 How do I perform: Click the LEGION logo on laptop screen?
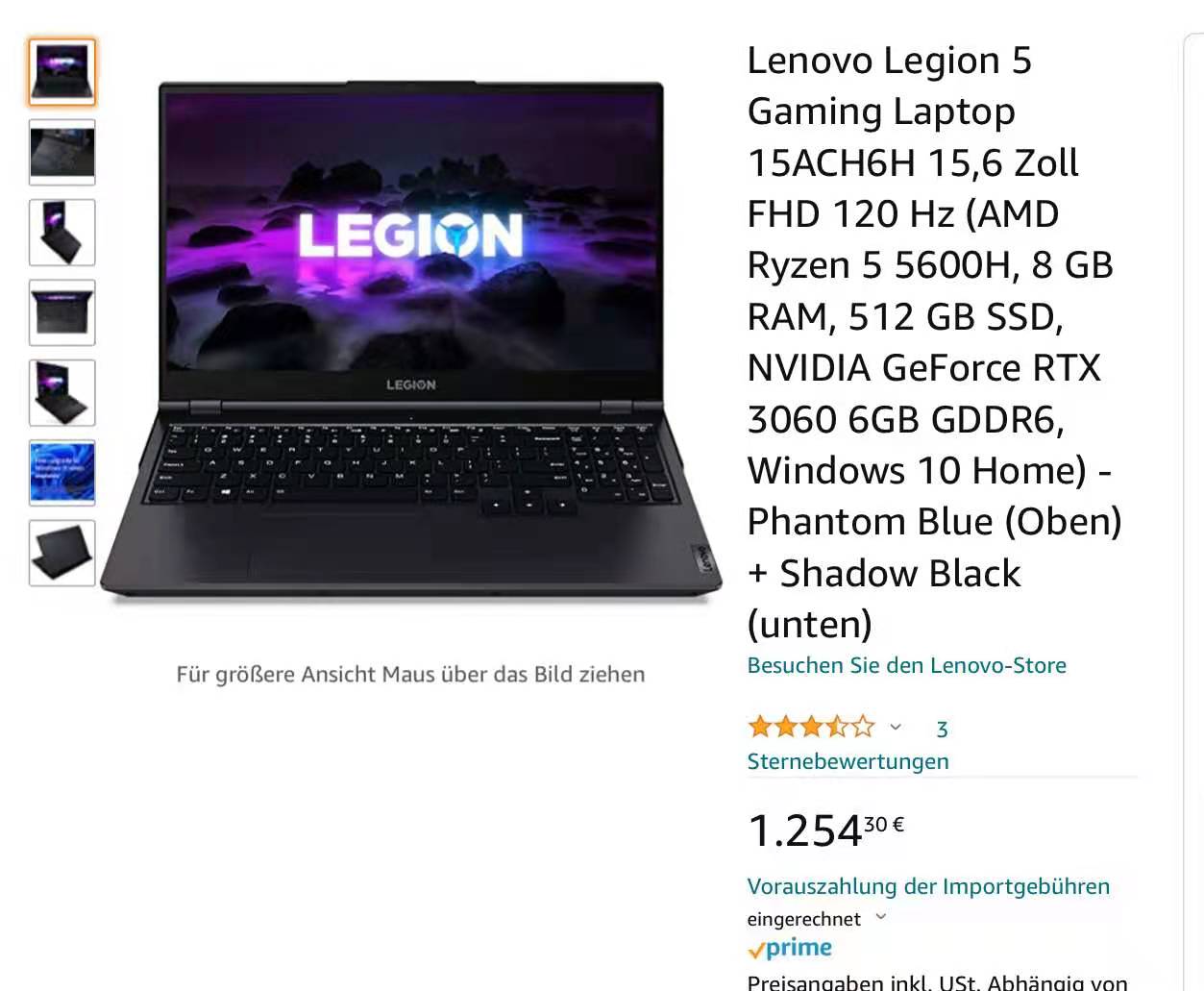coord(410,235)
